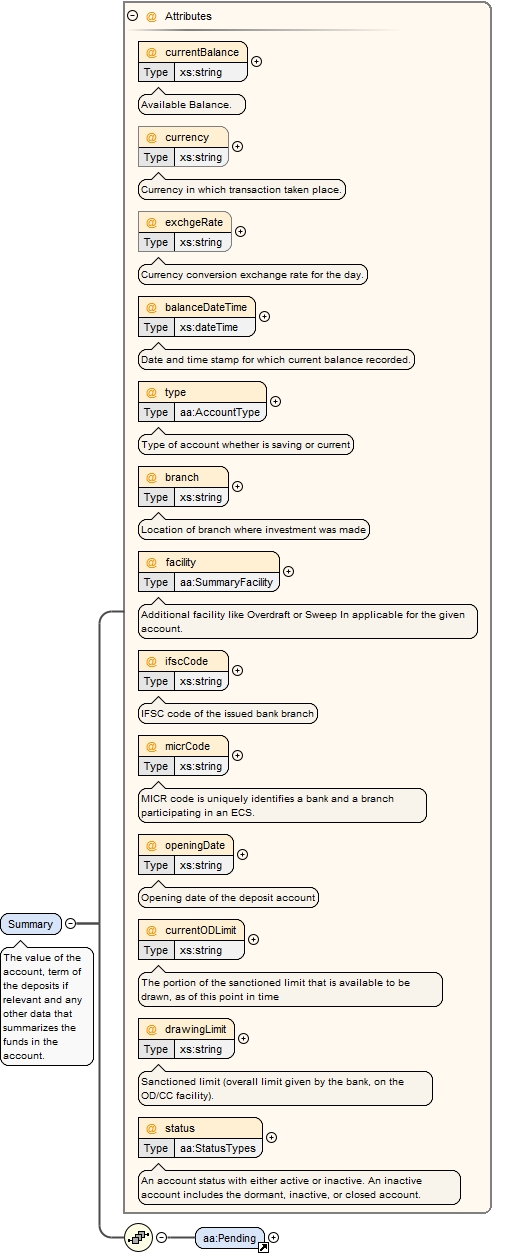This screenshot has width=509, height=1257.
Task: Click the plus next to exchgeRate
Action: (x=240, y=232)
